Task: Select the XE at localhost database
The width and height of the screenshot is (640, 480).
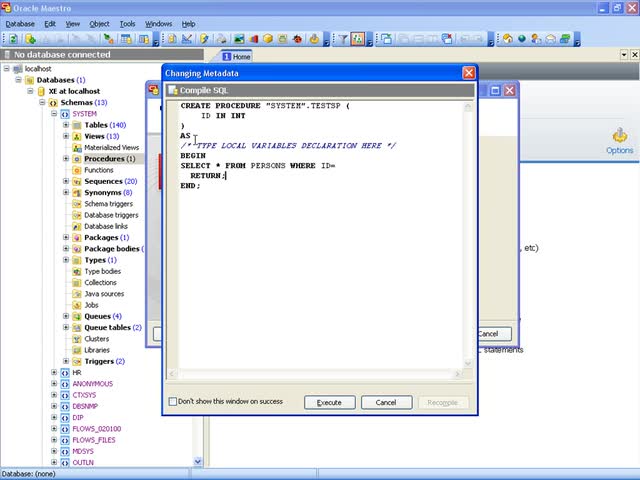Action: (74, 91)
